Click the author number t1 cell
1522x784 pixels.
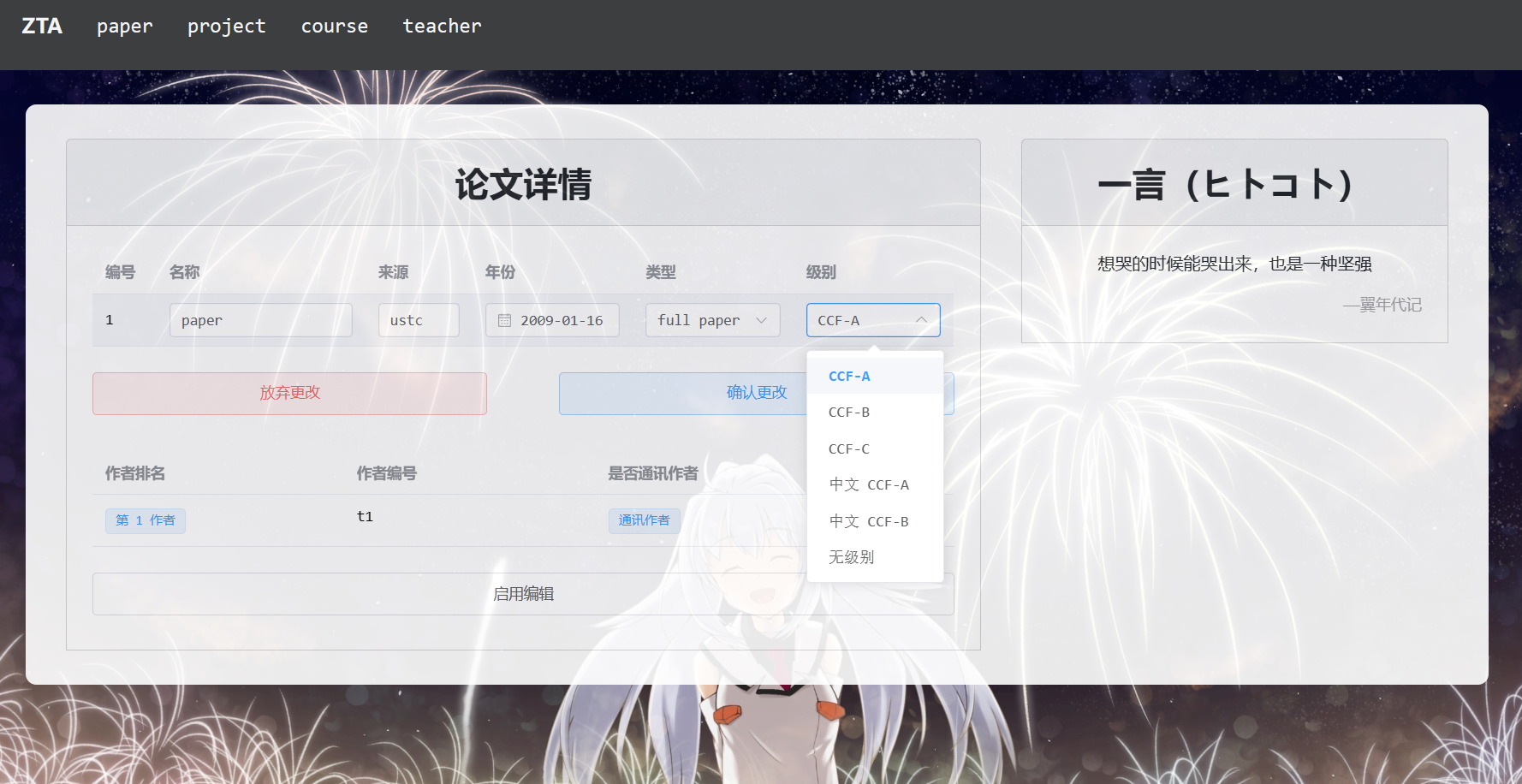(365, 516)
